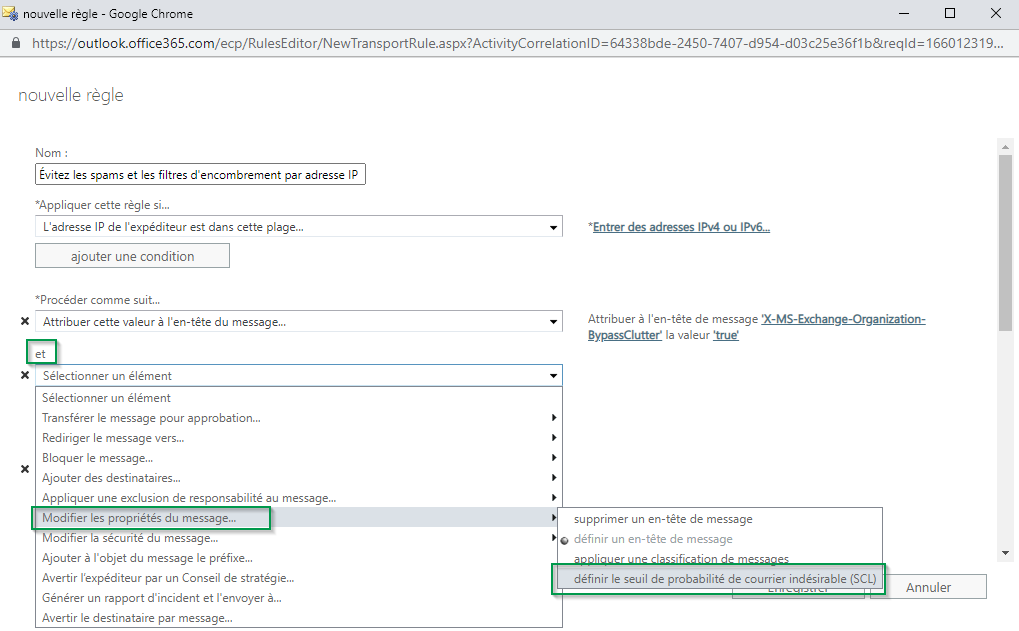This screenshot has height=631, width=1019.
Task: Choose 'Générer un rapport d'incident' option
Action: coord(161,598)
